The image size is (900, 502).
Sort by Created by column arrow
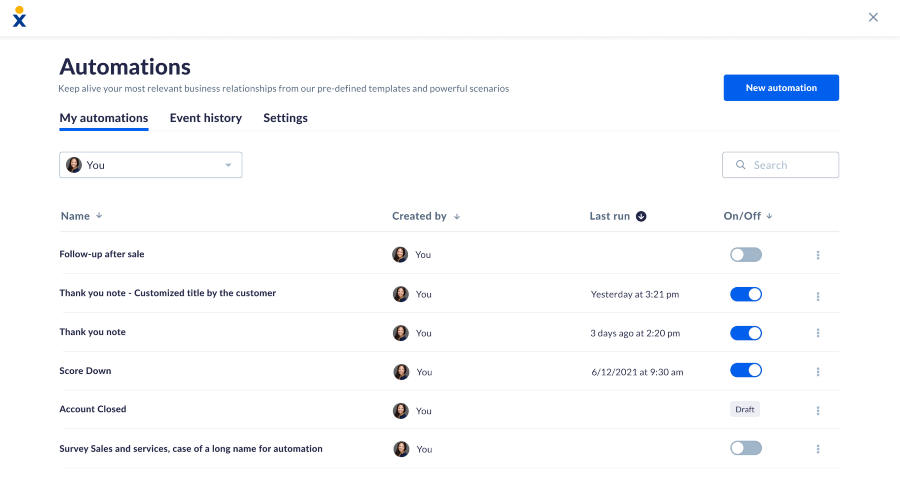point(457,216)
